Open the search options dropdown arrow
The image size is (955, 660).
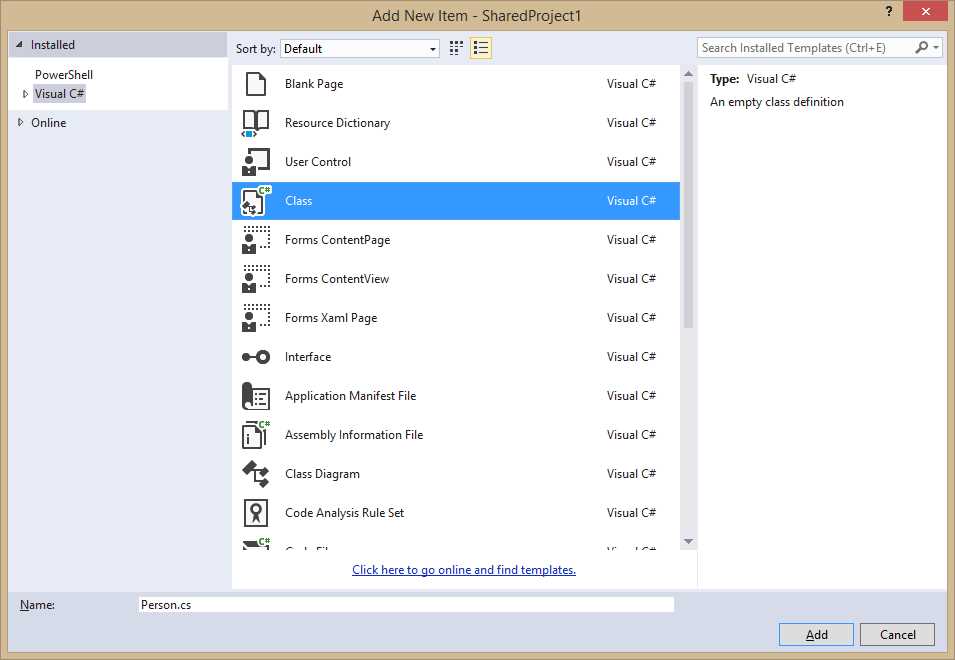point(936,47)
